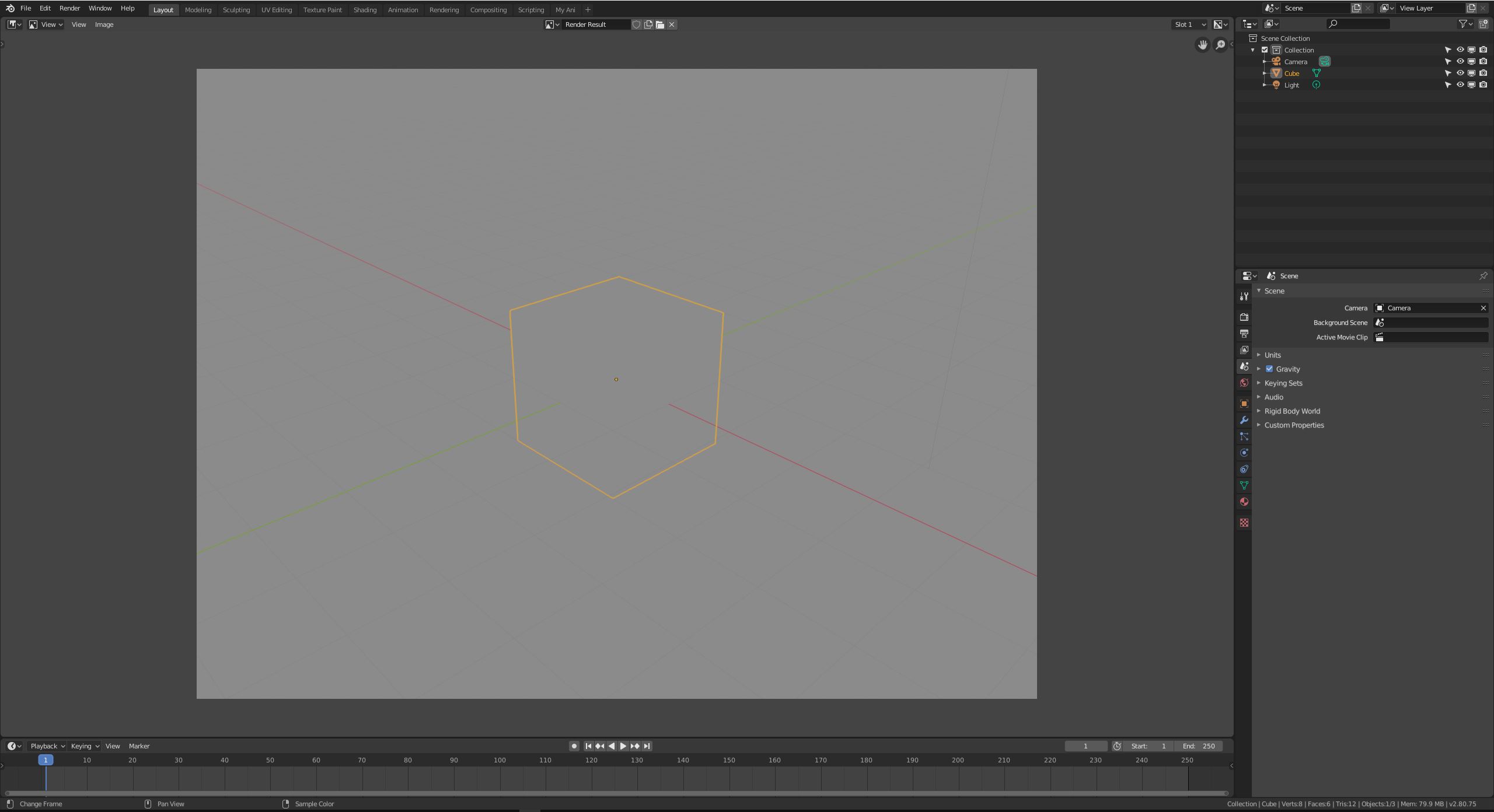
Task: Expand the Rigid Body World section
Action: 1291,411
